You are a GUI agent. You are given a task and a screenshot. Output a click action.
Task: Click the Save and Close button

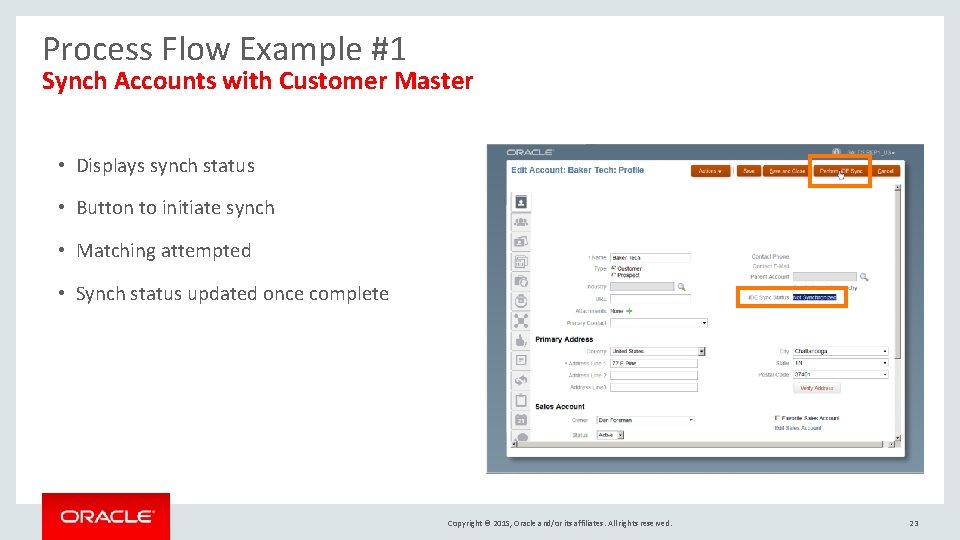(x=787, y=171)
